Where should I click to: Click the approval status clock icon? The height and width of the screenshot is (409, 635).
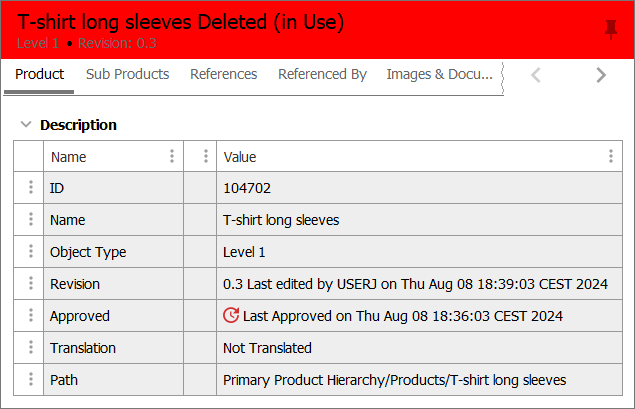(x=231, y=316)
